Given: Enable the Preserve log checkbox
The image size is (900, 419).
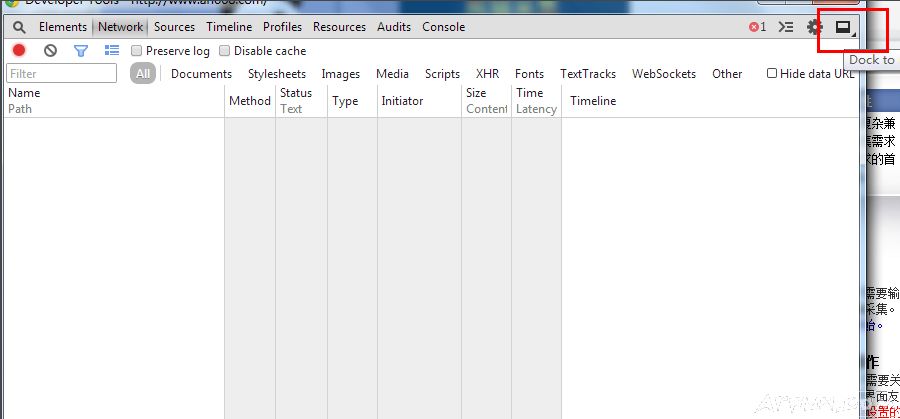Looking at the screenshot, I should 137,51.
